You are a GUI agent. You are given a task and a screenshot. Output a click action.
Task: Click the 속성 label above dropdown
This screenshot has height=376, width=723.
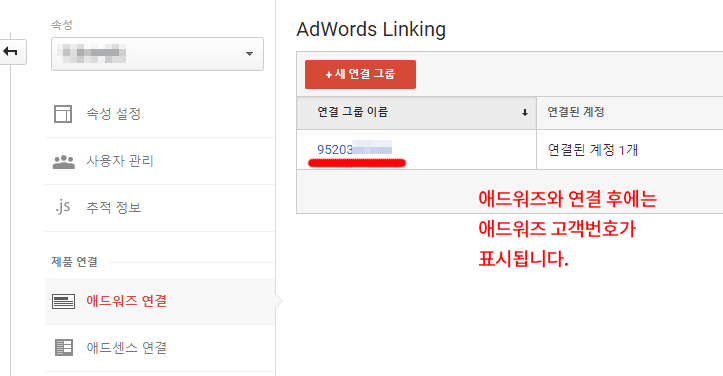point(62,25)
